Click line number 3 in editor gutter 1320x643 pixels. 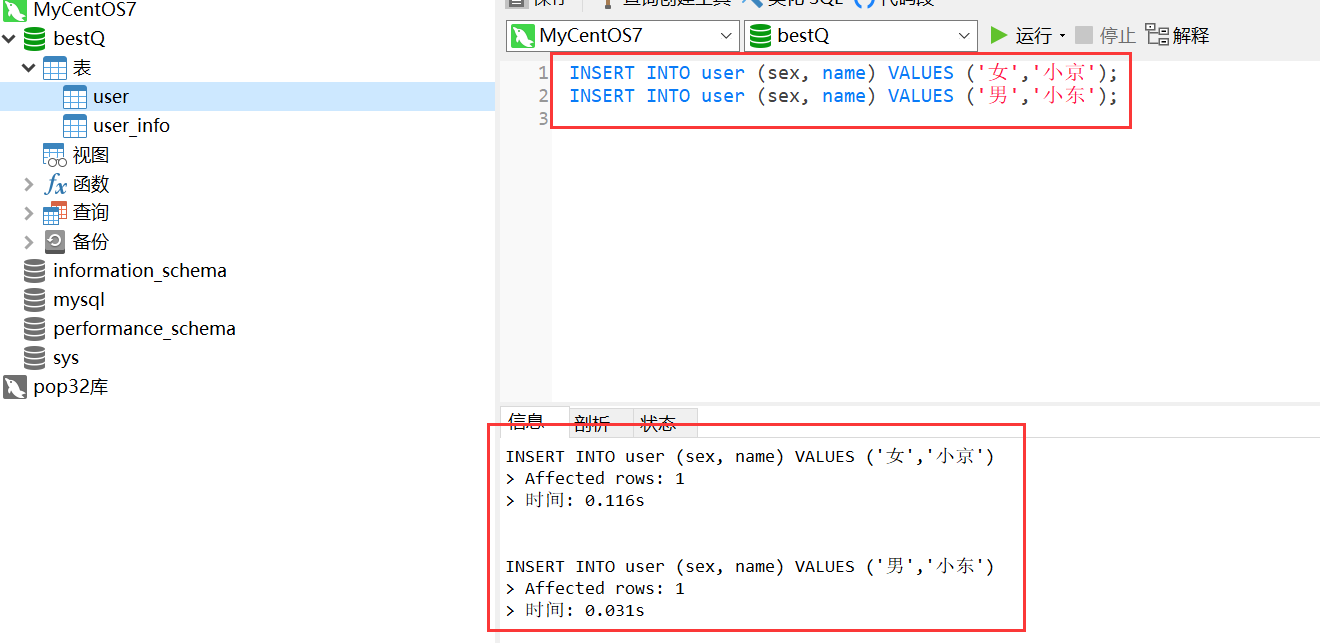pyautogui.click(x=542, y=119)
